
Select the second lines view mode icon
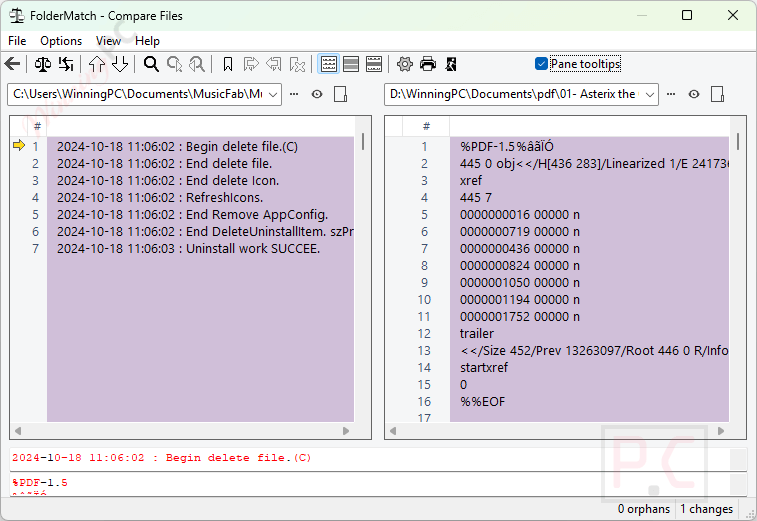pyautogui.click(x=351, y=64)
